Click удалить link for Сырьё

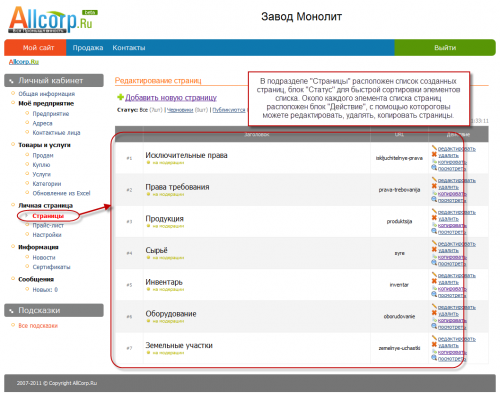coord(448,250)
